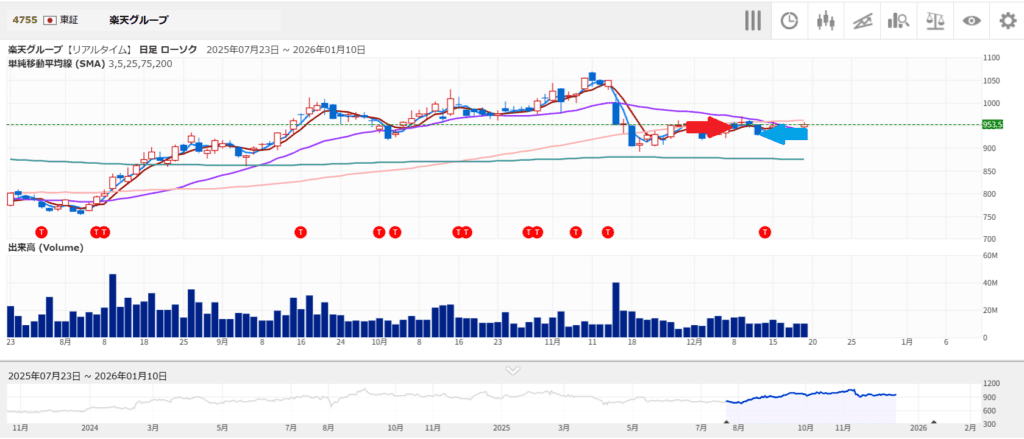Click the tallest volume bar in November
The height and width of the screenshot is (439, 1024).
[616, 310]
